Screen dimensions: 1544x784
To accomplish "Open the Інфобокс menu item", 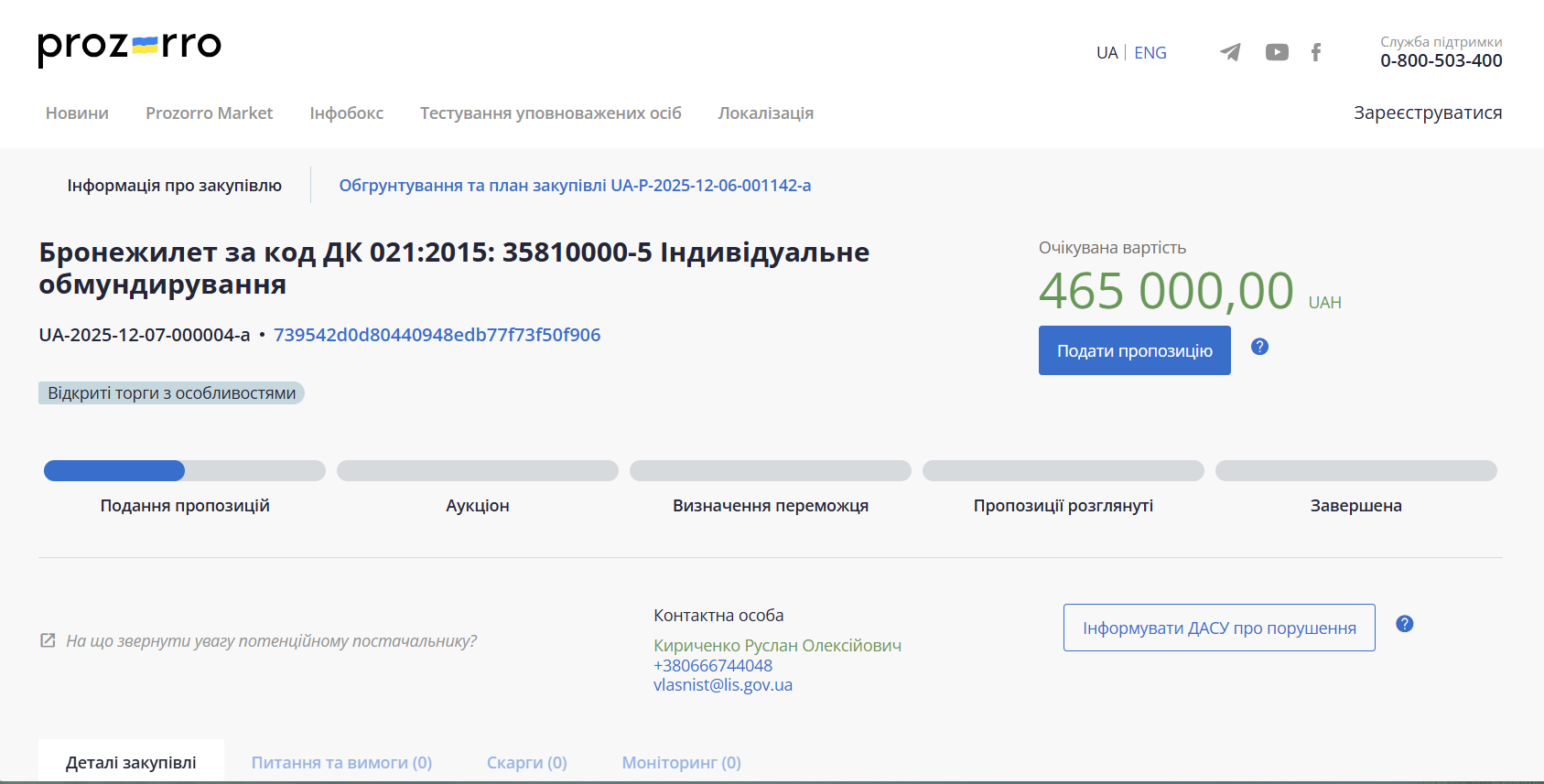I will pyautogui.click(x=346, y=113).
